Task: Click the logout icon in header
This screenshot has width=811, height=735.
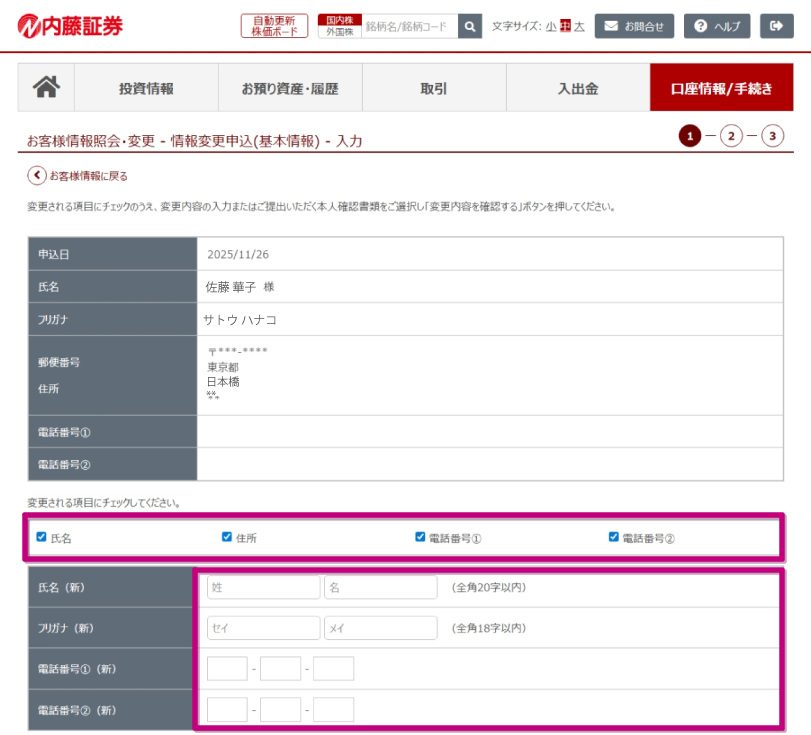Action: coord(777,26)
